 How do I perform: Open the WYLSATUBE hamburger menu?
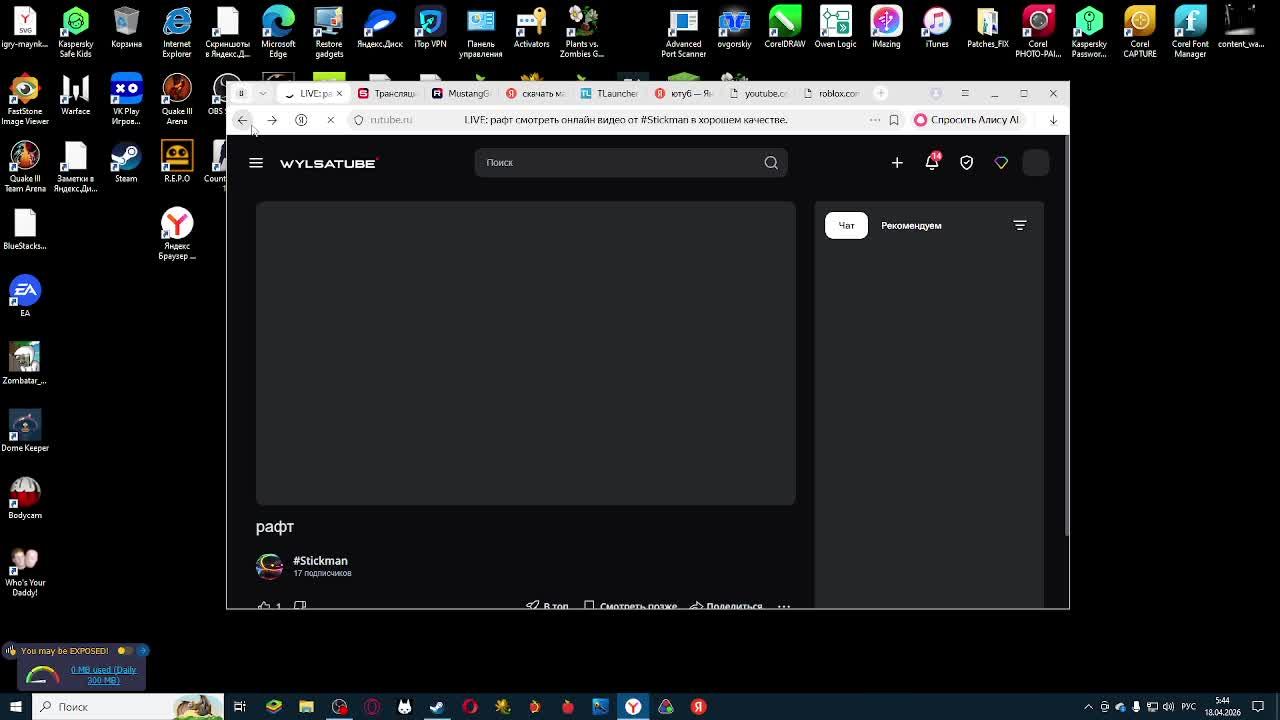tap(256, 163)
